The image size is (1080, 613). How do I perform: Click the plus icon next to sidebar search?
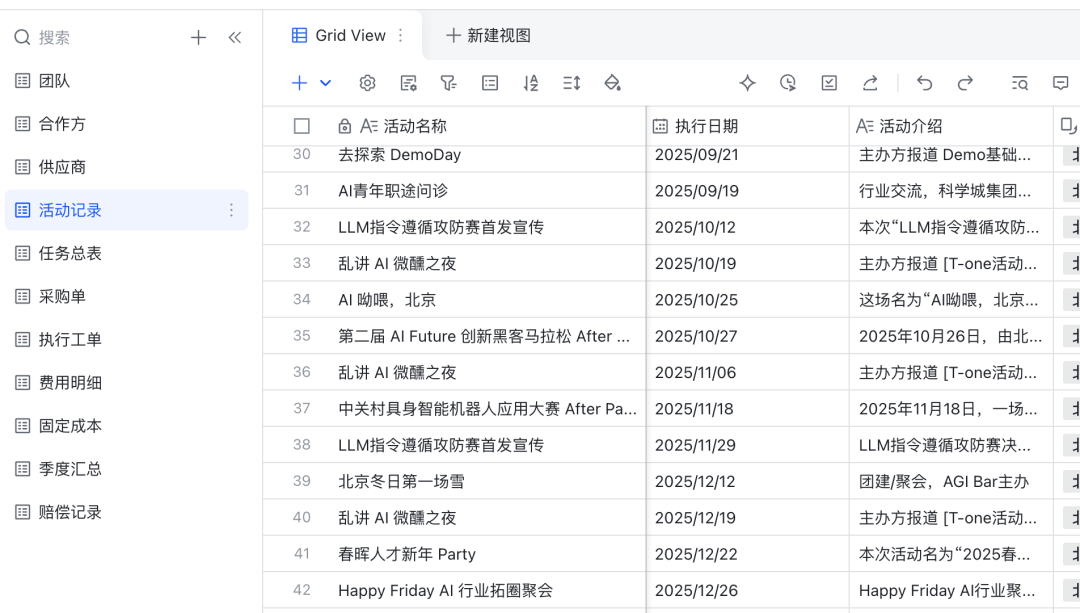198,37
